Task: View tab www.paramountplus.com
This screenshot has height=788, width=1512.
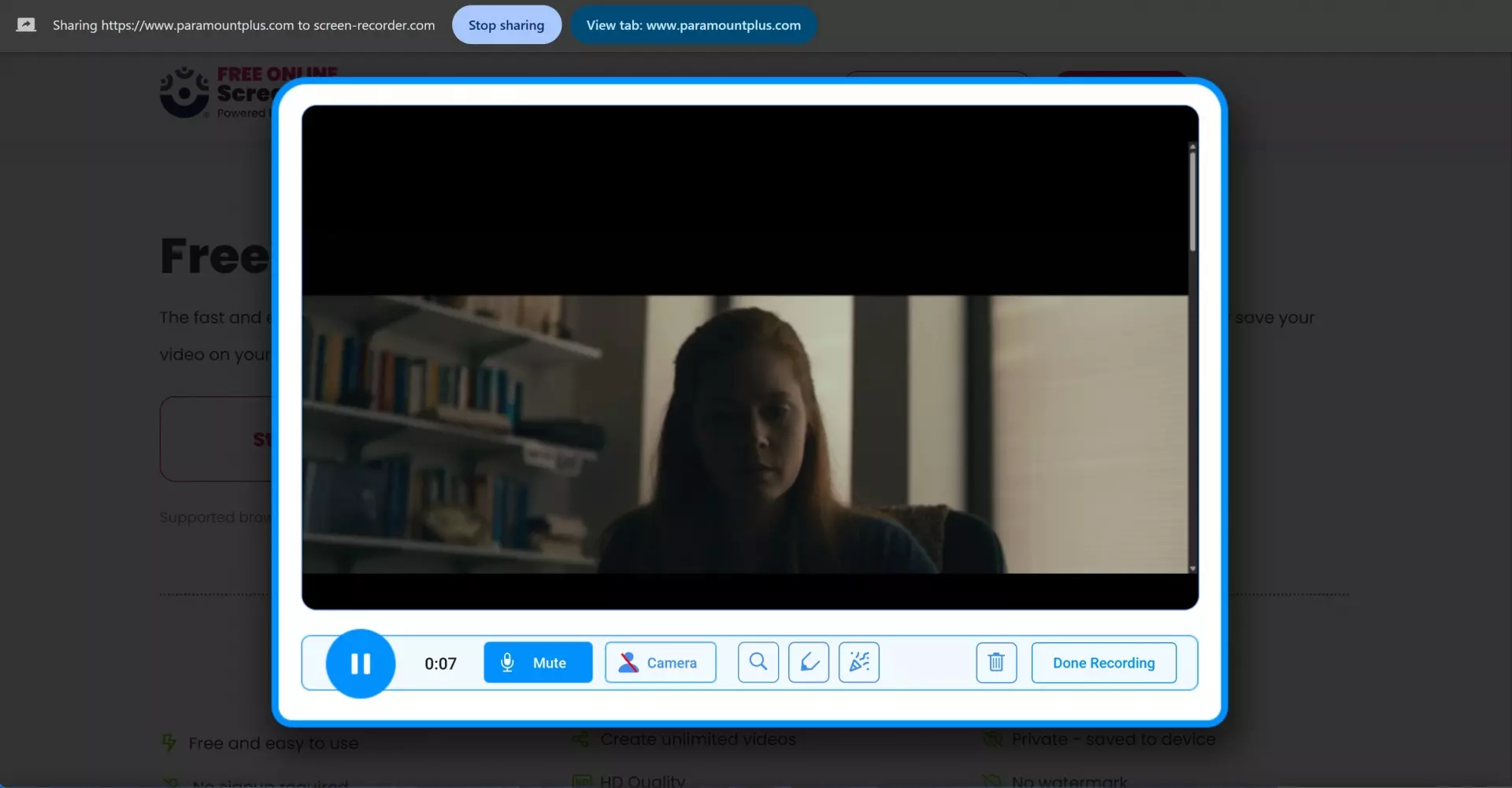Action: coord(693,24)
